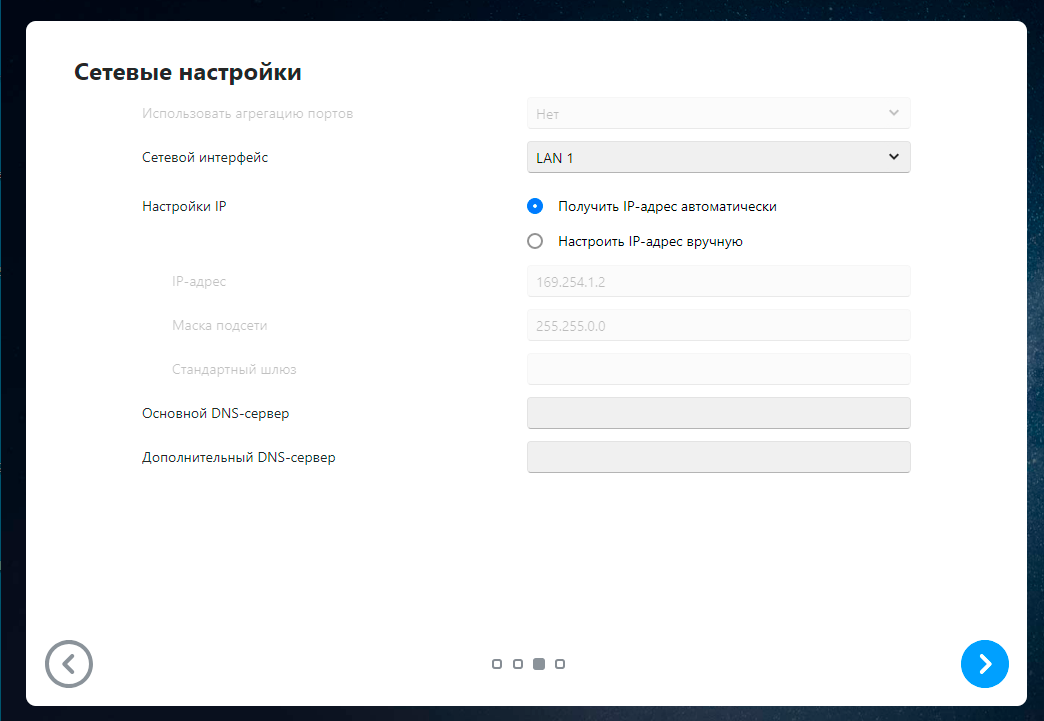The width and height of the screenshot is (1044, 721).
Task: Click the 'IP-адрес' label
Action: 199,282
